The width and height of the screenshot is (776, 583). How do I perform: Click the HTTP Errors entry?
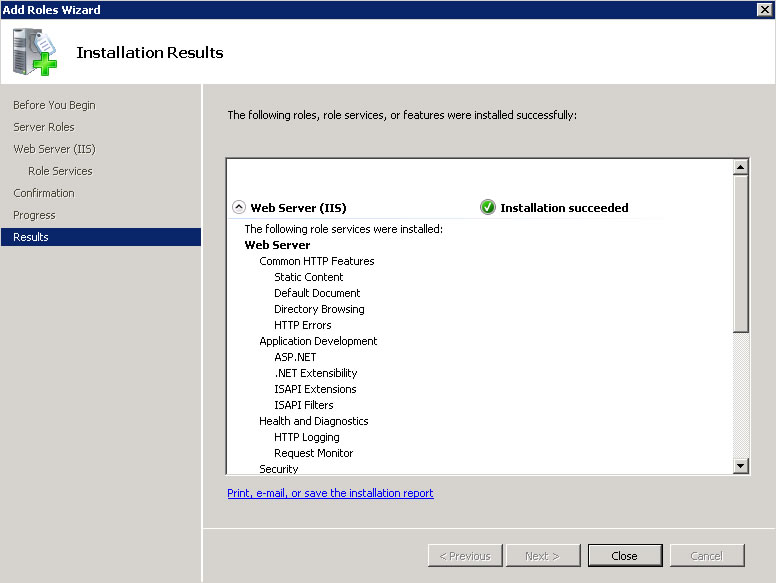point(302,325)
